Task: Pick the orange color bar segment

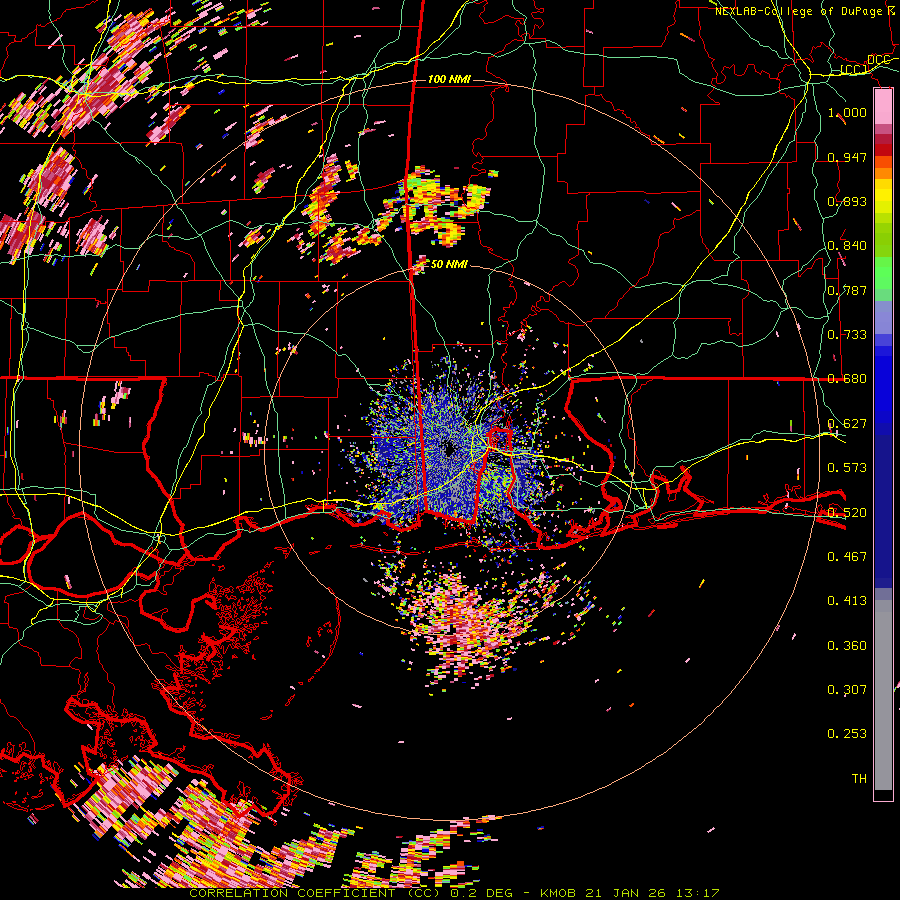Action: coord(883,173)
